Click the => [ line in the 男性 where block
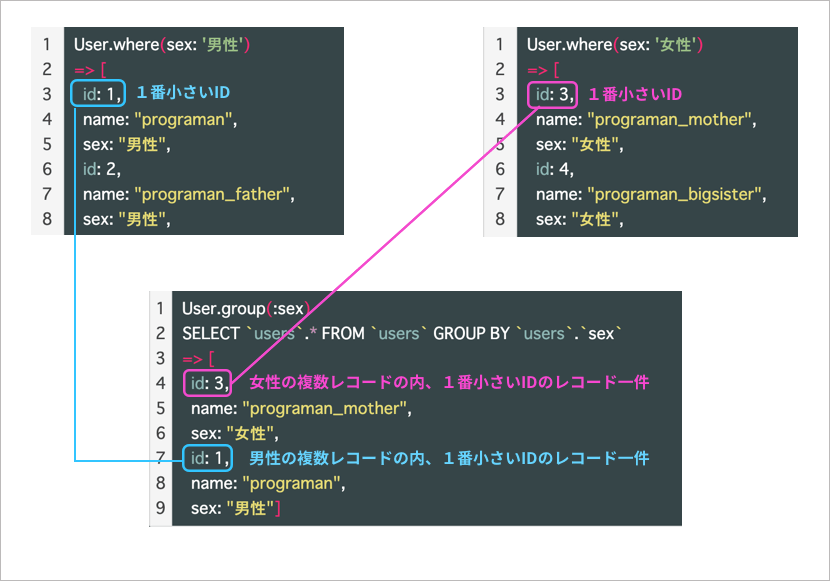Screen dimensions: 830x582 [90, 70]
